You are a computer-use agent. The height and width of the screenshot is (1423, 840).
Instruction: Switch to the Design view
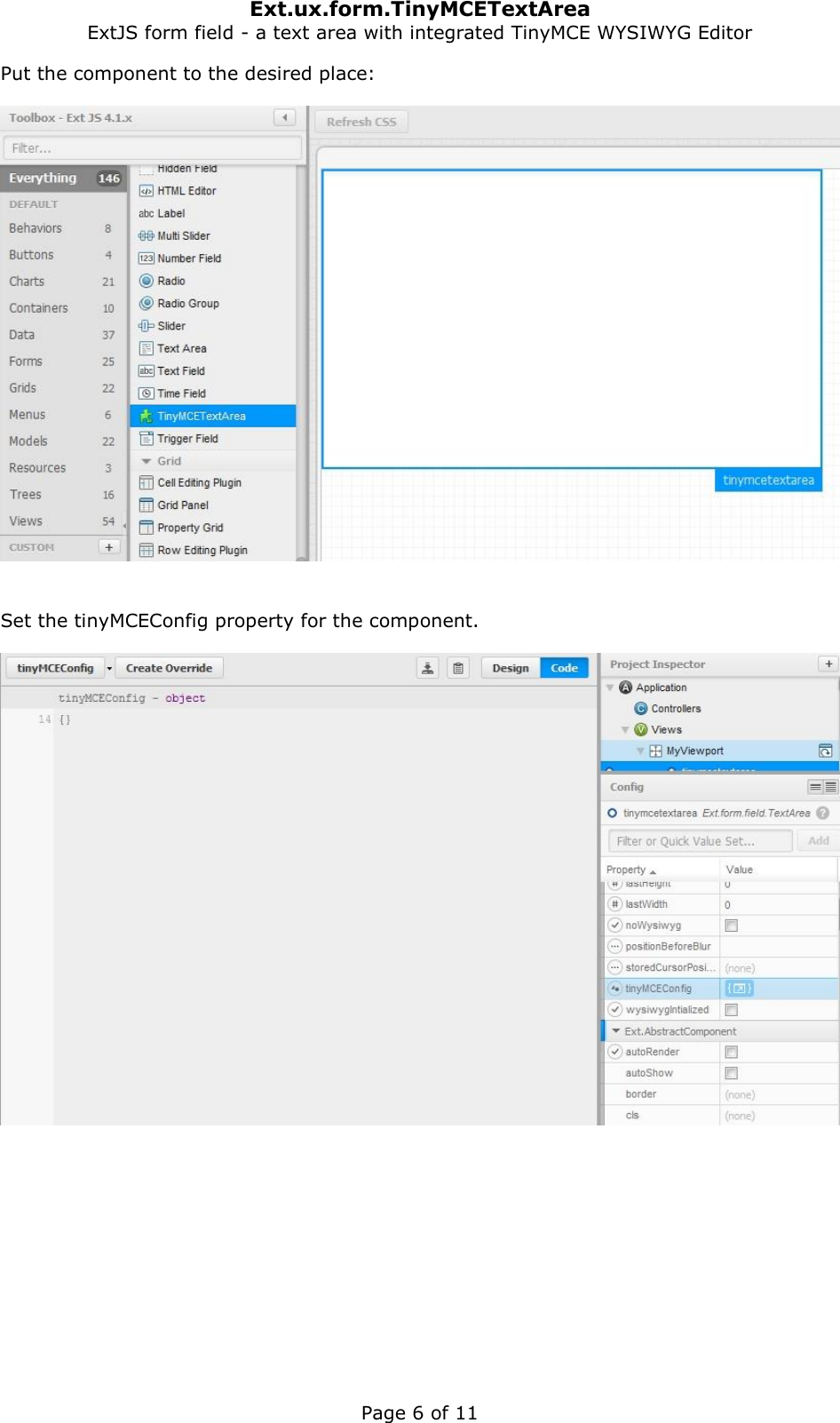(511, 668)
